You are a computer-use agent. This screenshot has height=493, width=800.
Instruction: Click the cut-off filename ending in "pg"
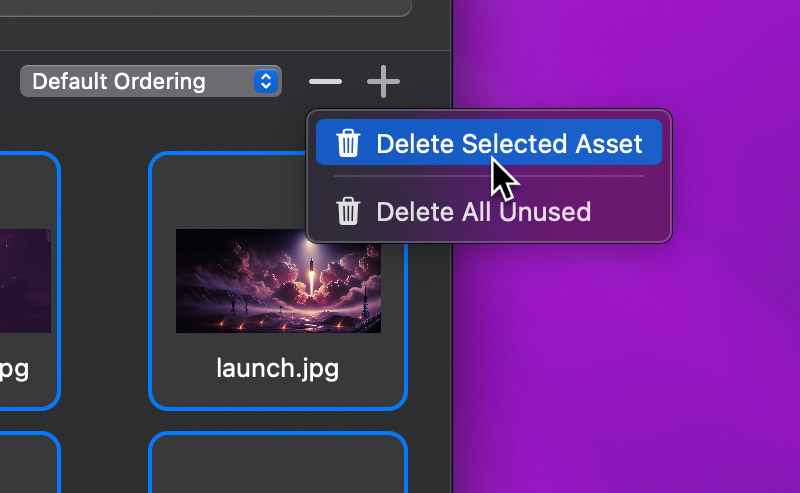pos(14,368)
